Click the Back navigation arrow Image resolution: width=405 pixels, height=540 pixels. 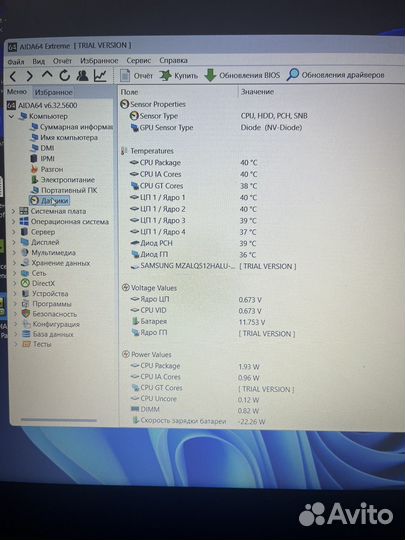13,76
